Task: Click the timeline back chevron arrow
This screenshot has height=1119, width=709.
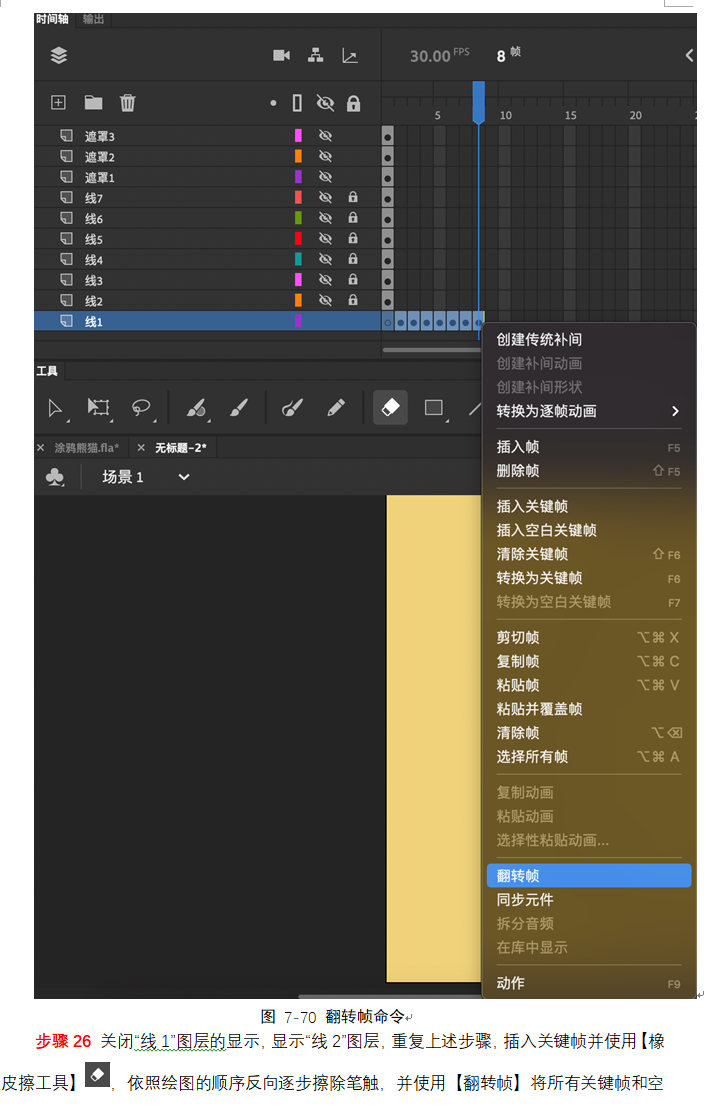Action: (689, 55)
